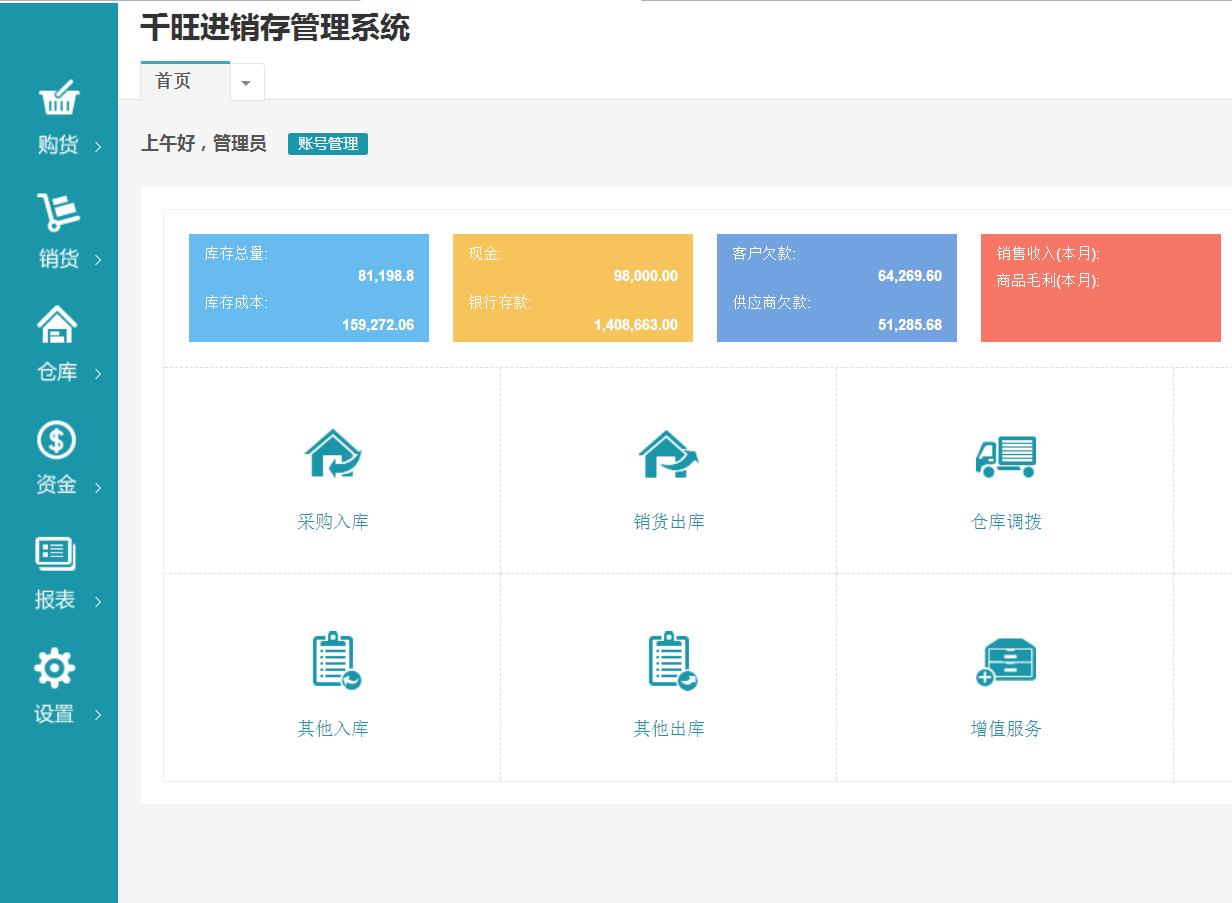Screen dimensions: 1232x903
Task: Click the yellow 现金 summary card
Action: click(573, 288)
